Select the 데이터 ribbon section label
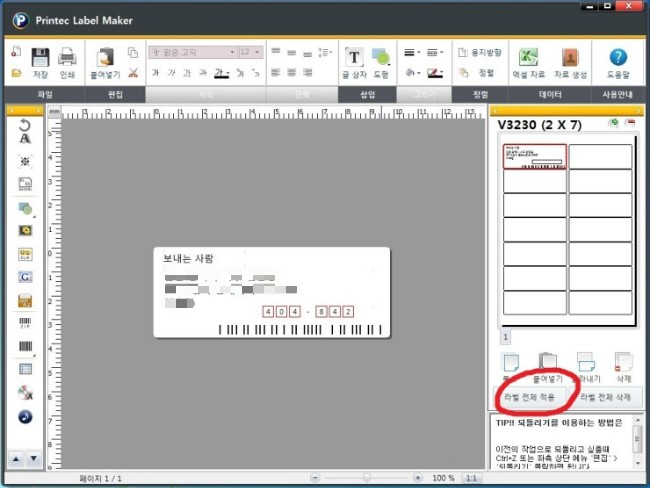 coord(550,95)
